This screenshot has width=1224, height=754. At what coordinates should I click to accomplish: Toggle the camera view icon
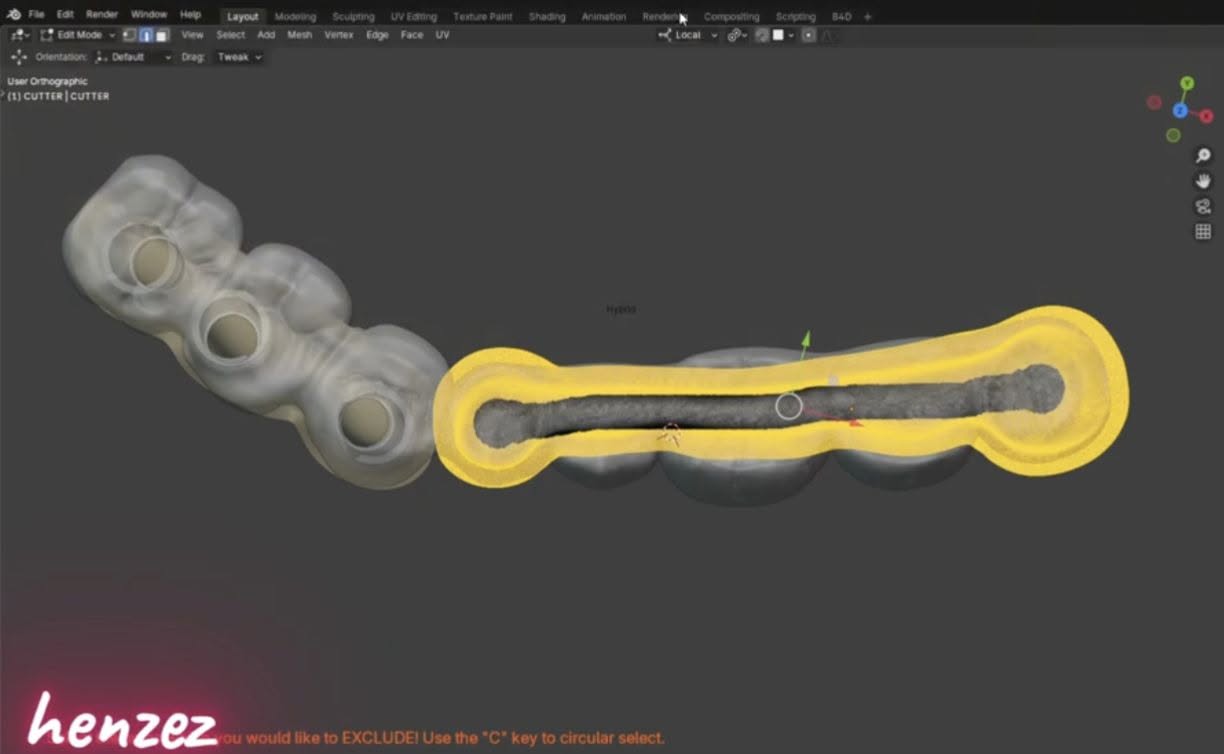pyautogui.click(x=1203, y=207)
